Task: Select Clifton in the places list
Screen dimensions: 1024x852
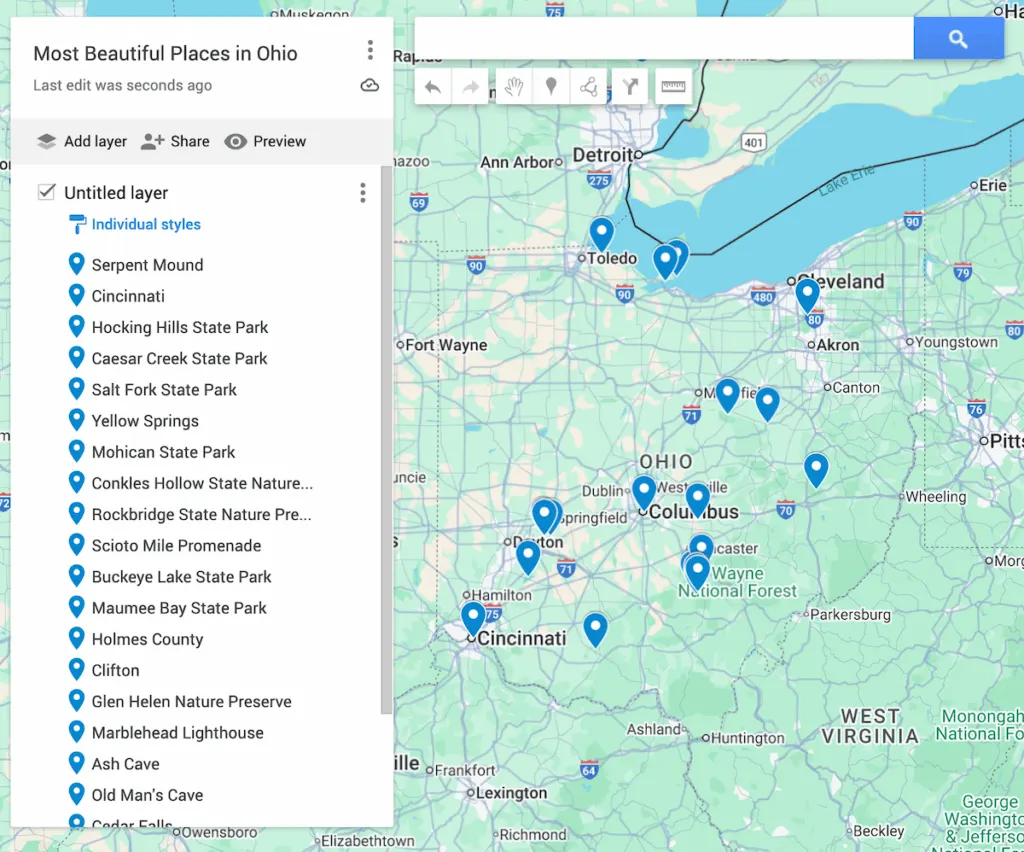Action: click(x=116, y=671)
